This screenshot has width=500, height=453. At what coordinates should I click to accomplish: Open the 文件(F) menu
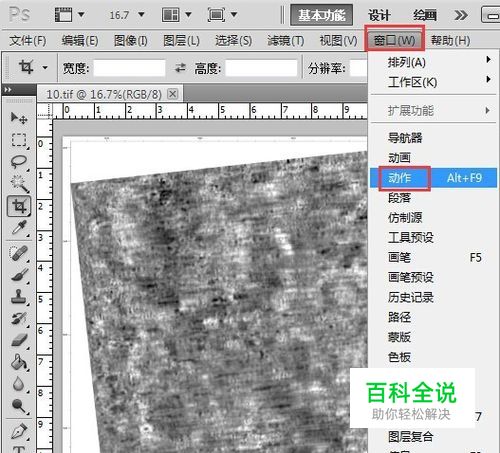coord(28,41)
